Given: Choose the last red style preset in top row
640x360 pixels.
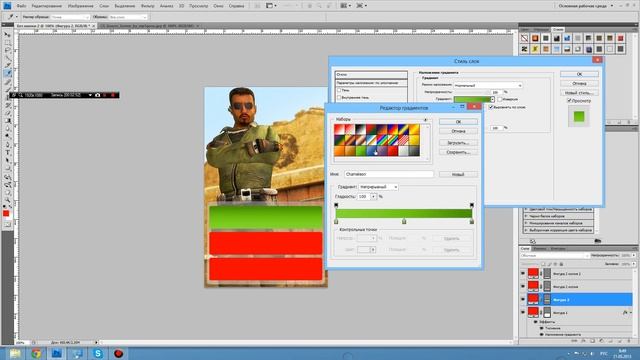Looking at the screenshot, I should pos(620,38).
